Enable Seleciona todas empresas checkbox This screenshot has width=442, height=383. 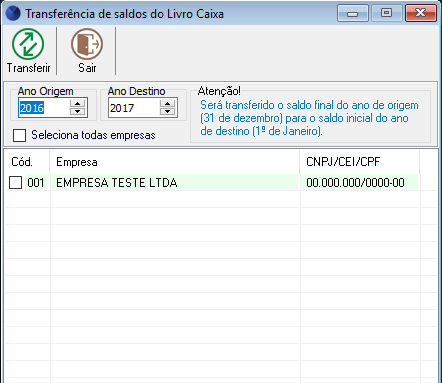[19, 135]
